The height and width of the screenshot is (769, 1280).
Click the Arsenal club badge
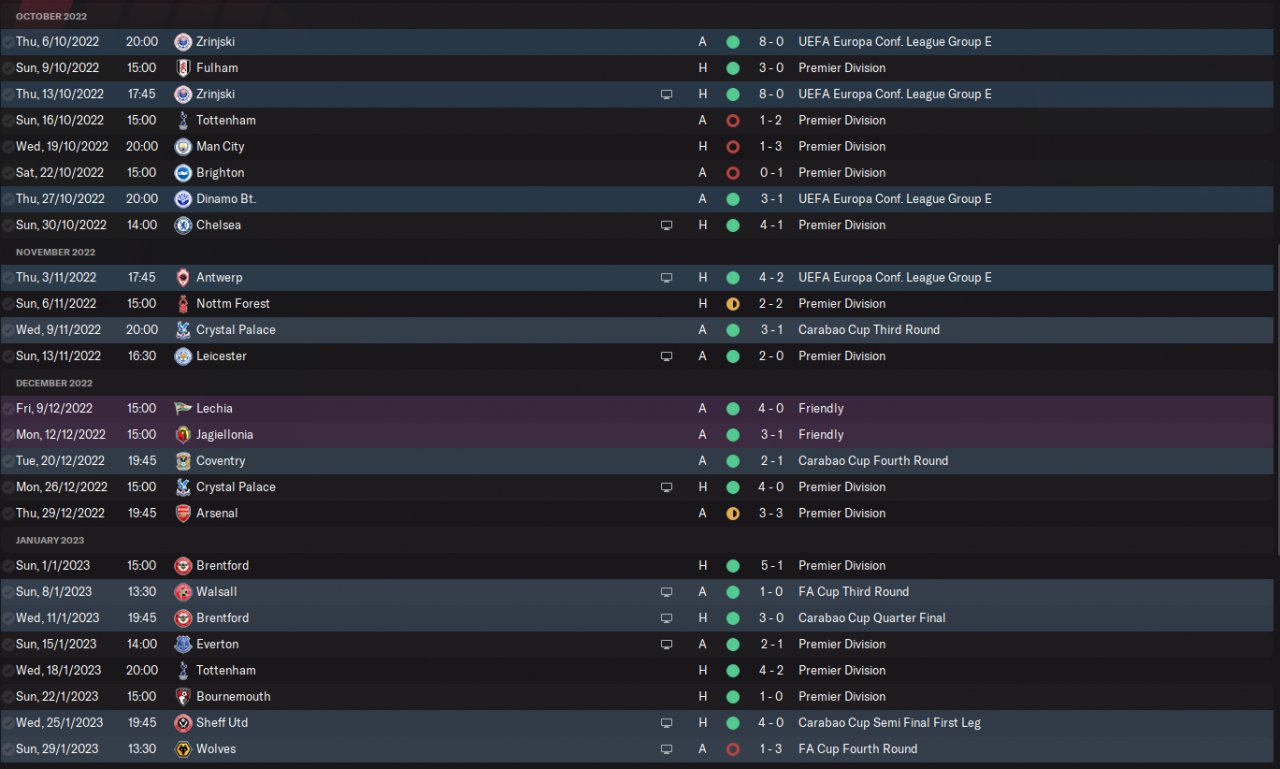click(x=183, y=513)
